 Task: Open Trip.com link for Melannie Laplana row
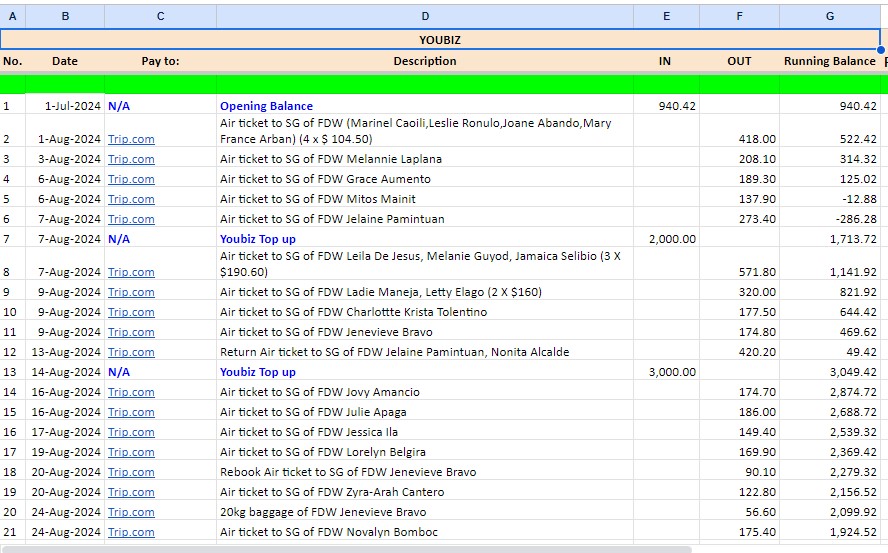coord(131,159)
